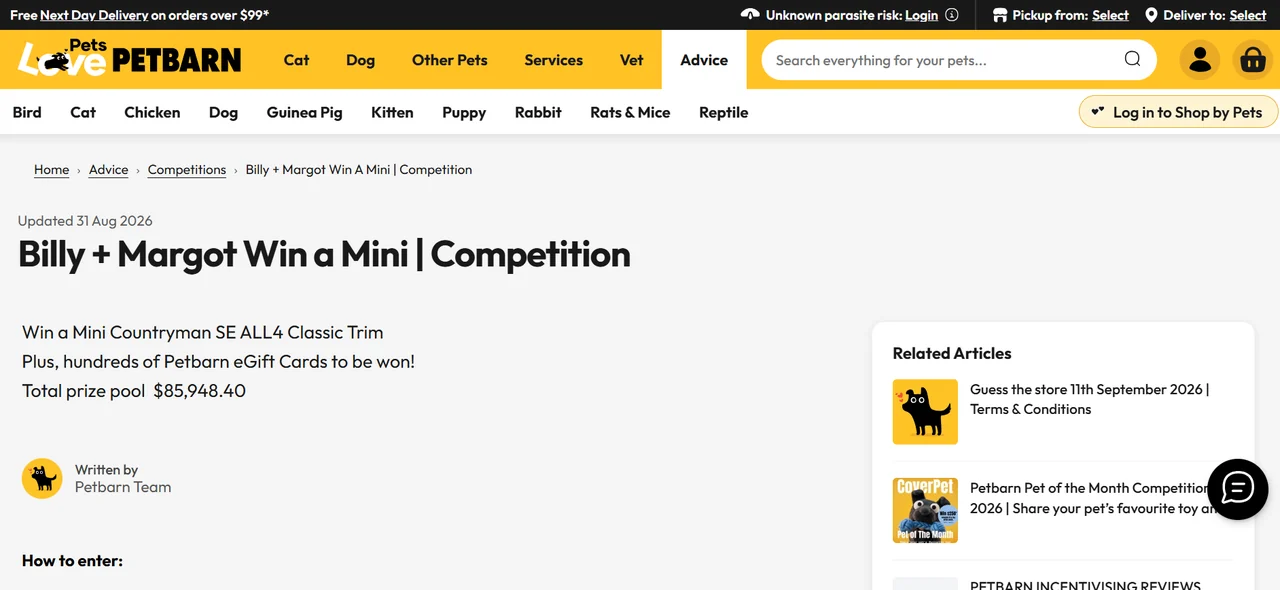This screenshot has width=1280, height=590.
Task: Go to Rats & Mice advice category
Action: (630, 112)
